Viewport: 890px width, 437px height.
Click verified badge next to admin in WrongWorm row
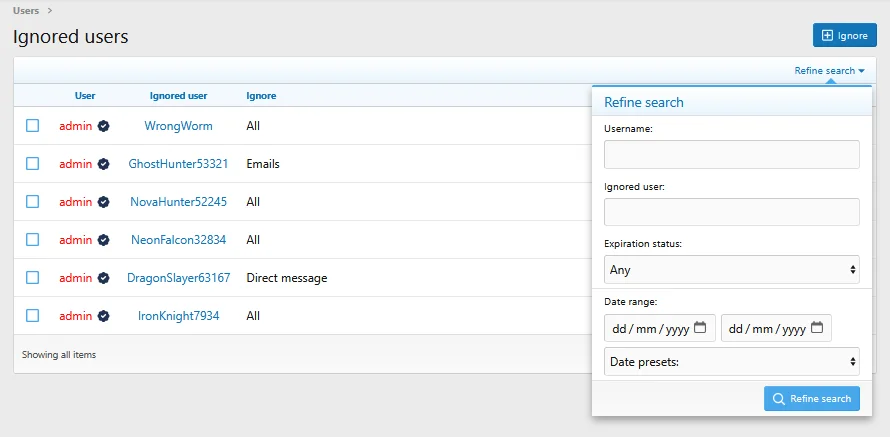tap(103, 126)
